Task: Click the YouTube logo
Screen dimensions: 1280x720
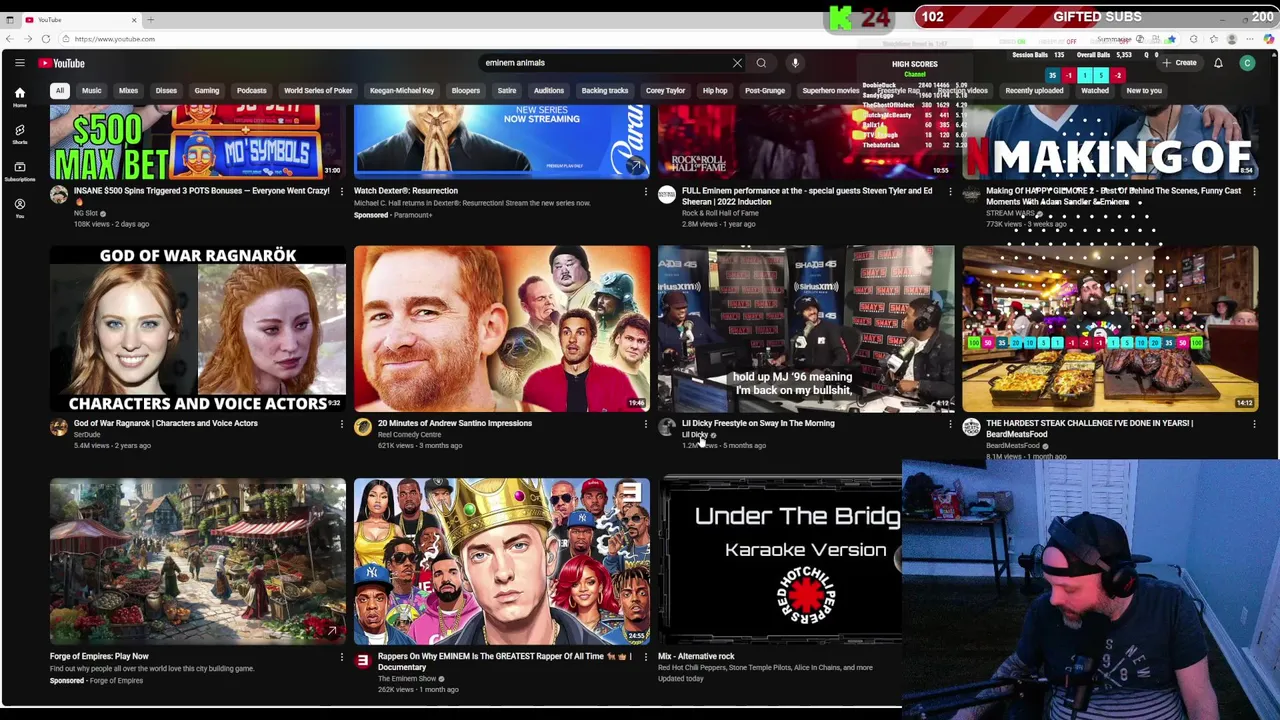Action: (x=62, y=63)
